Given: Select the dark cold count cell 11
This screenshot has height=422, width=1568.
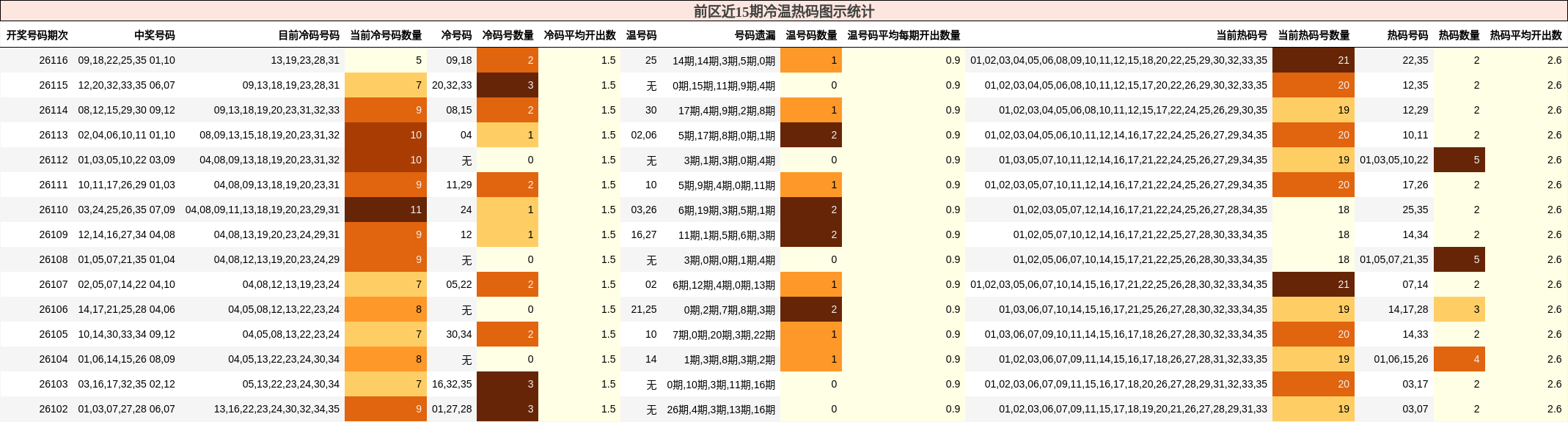Looking at the screenshot, I should [x=386, y=210].
